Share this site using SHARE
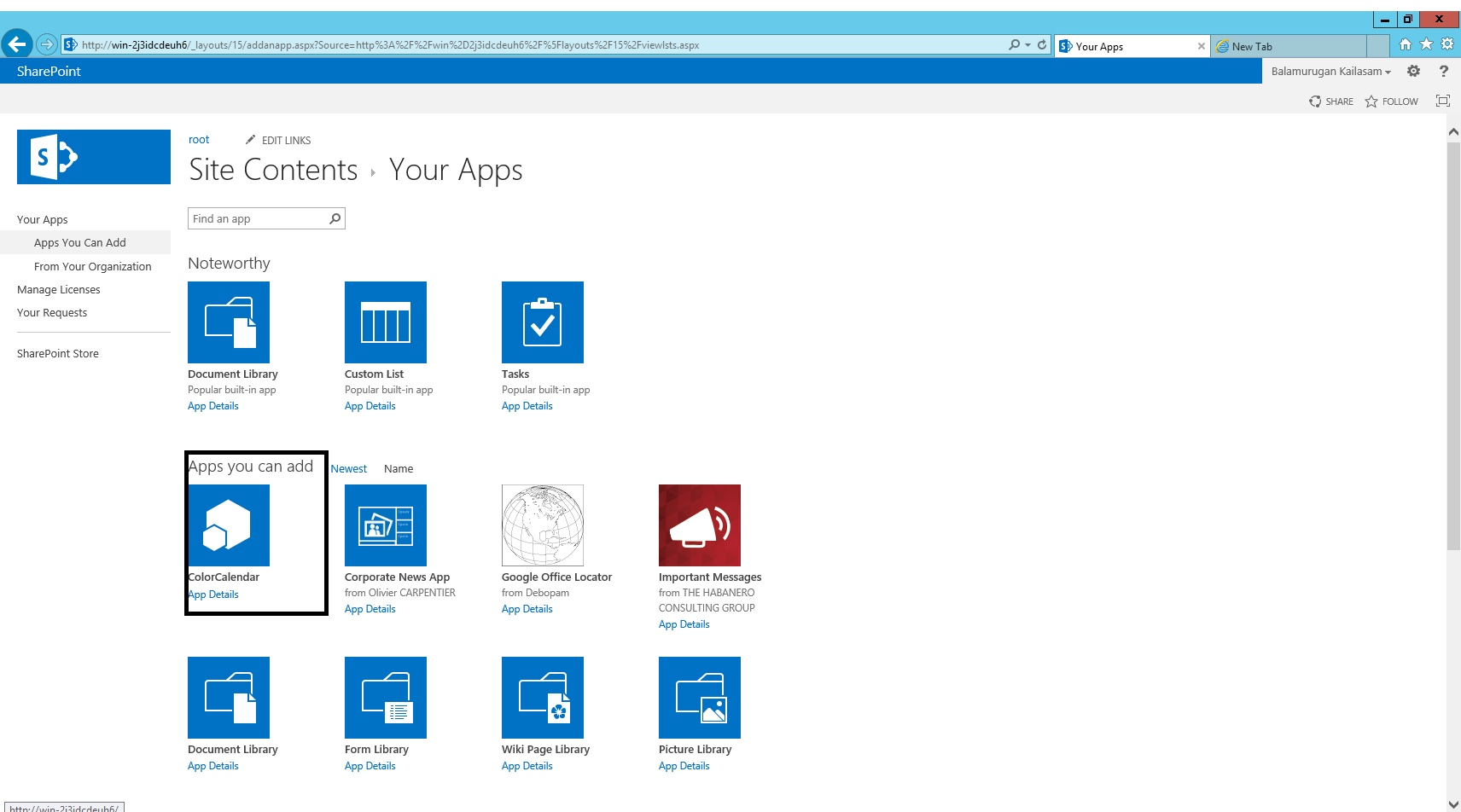 [x=1331, y=101]
